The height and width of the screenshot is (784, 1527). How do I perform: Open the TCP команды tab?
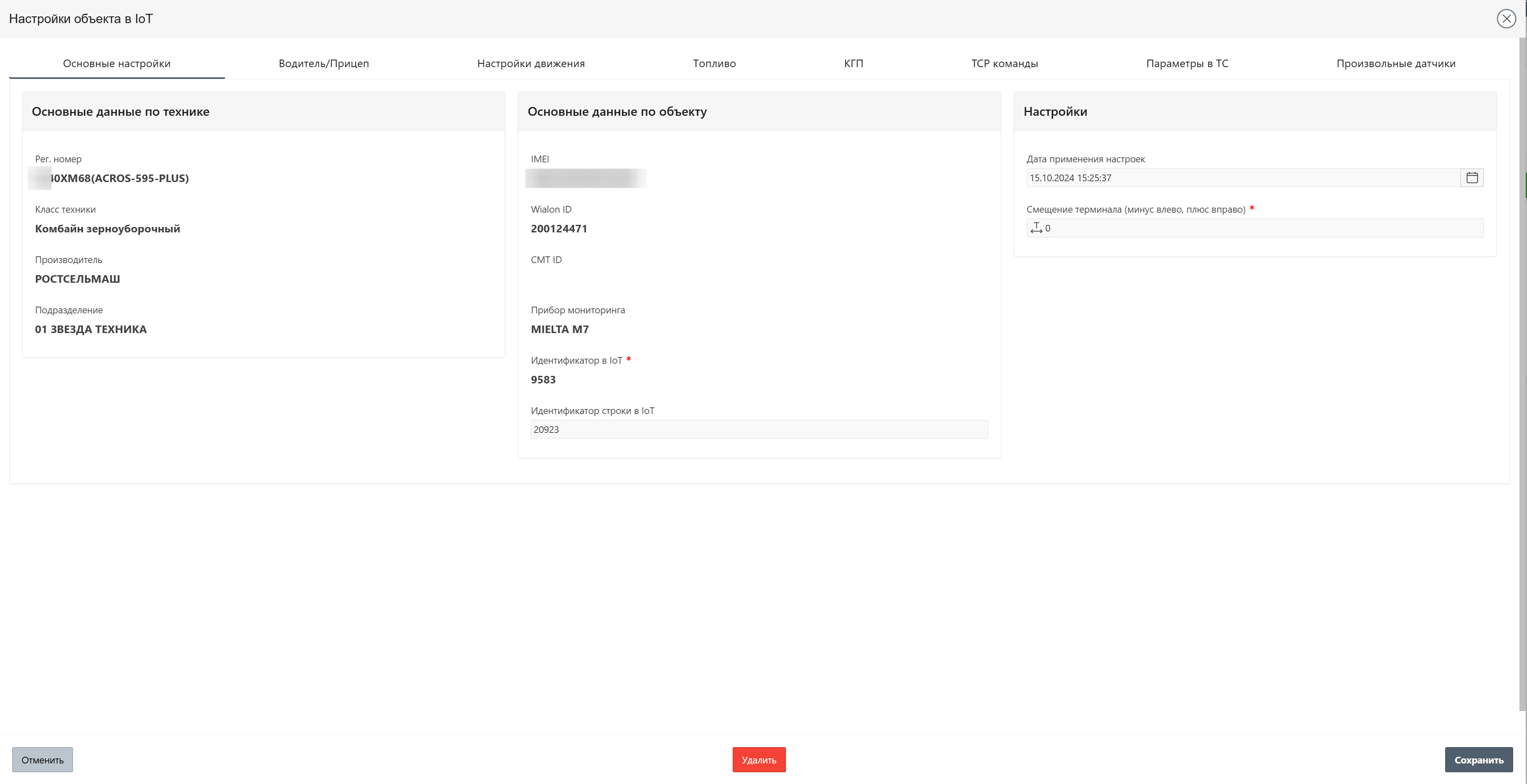coord(1004,63)
